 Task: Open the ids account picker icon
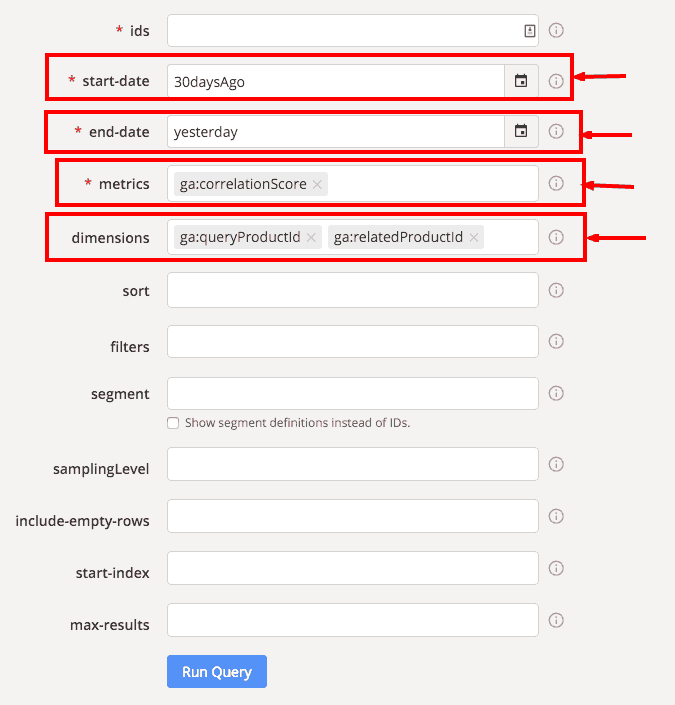pyautogui.click(x=530, y=31)
